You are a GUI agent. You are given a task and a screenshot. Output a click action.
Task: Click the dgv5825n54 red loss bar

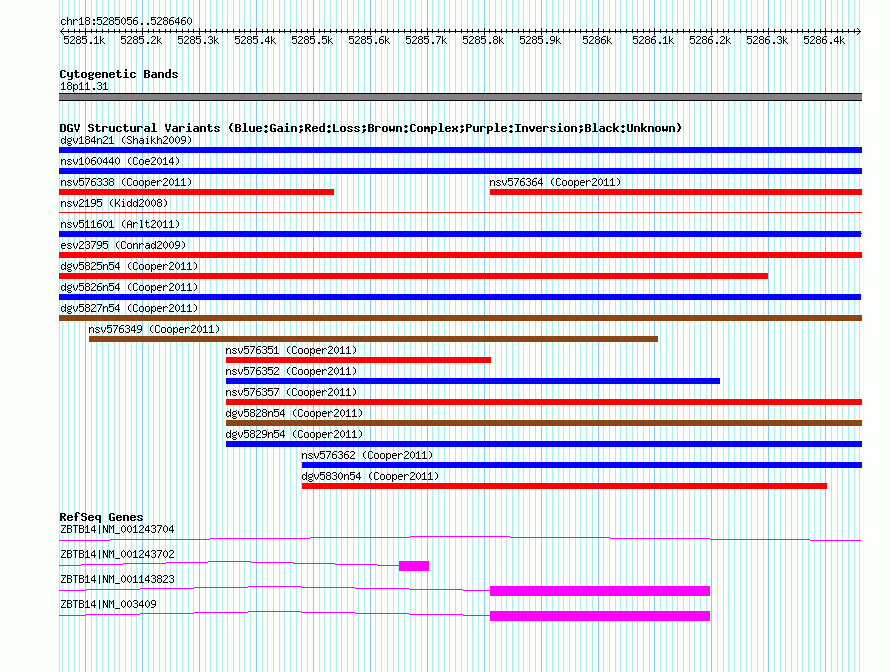(413, 276)
